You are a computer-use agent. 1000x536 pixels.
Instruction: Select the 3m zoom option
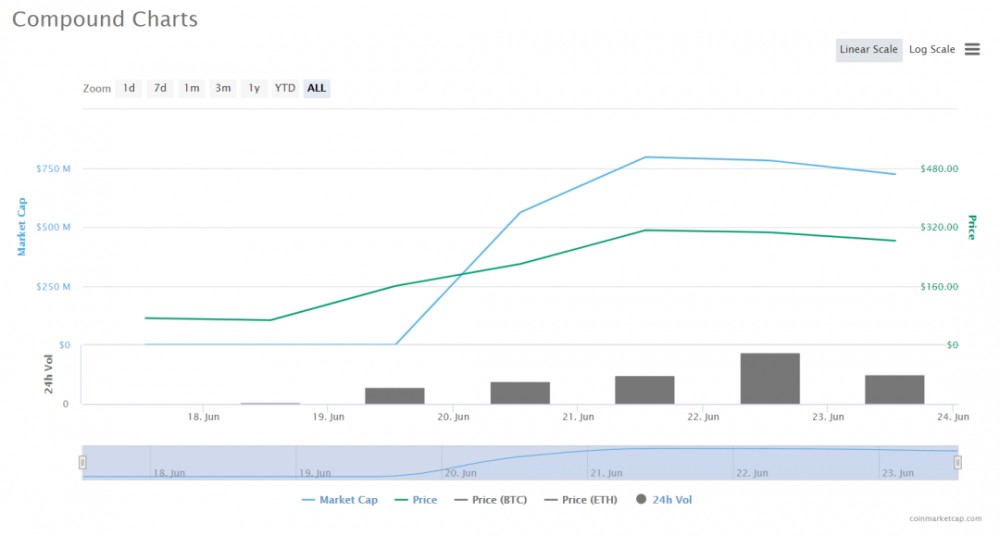click(223, 88)
